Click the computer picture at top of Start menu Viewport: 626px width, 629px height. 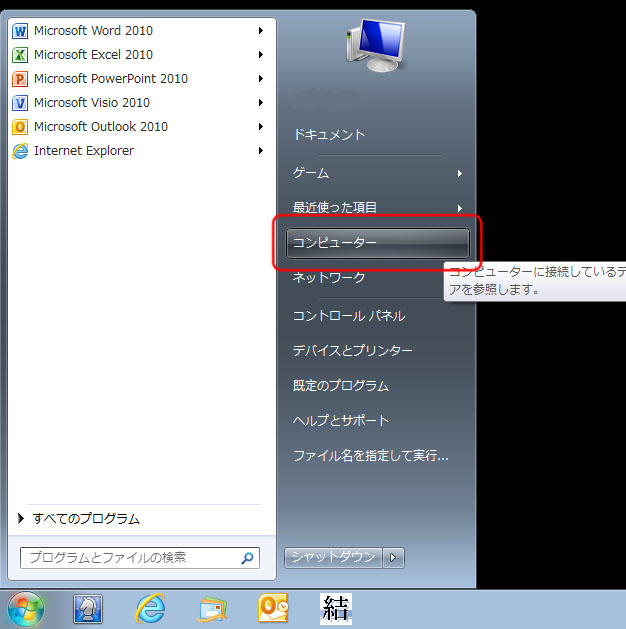tap(376, 45)
